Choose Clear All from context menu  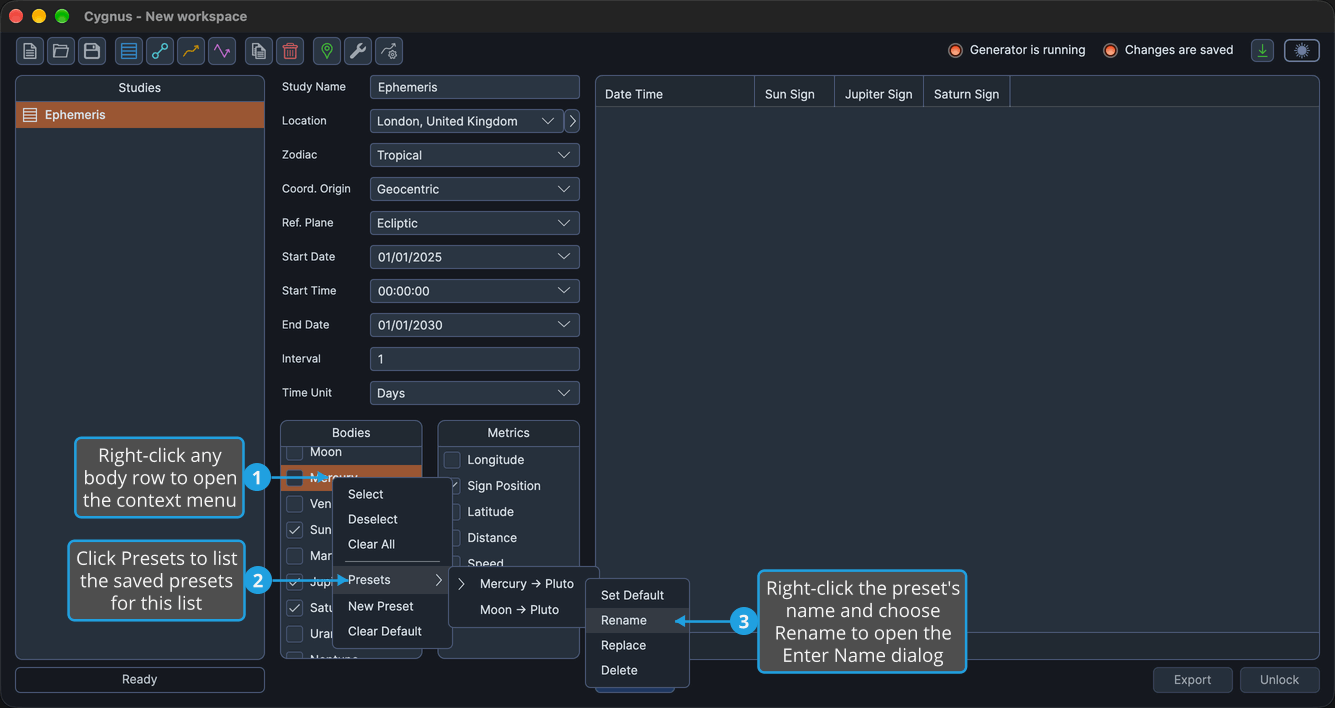tap(392, 544)
